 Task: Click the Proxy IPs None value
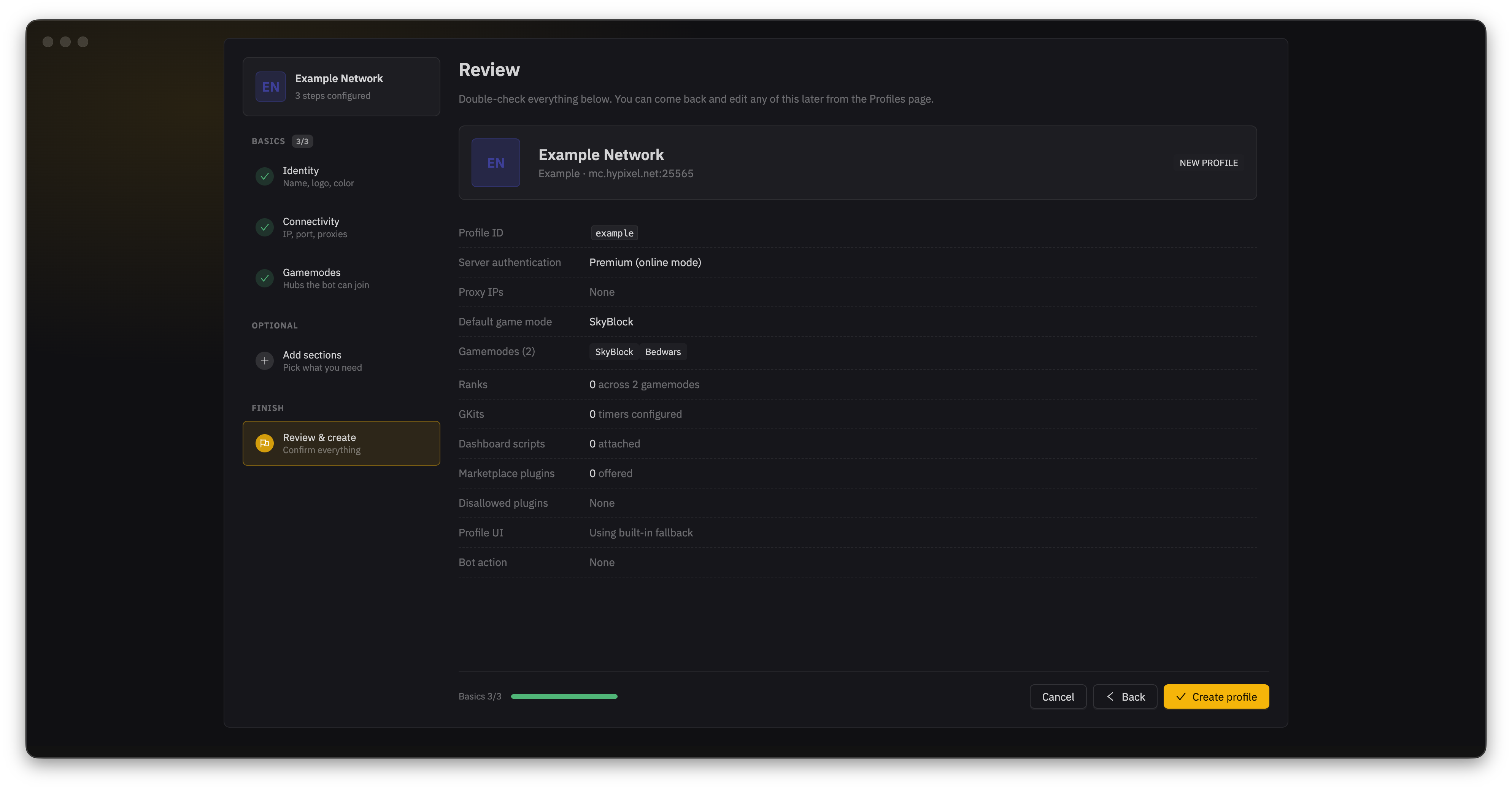(602, 292)
